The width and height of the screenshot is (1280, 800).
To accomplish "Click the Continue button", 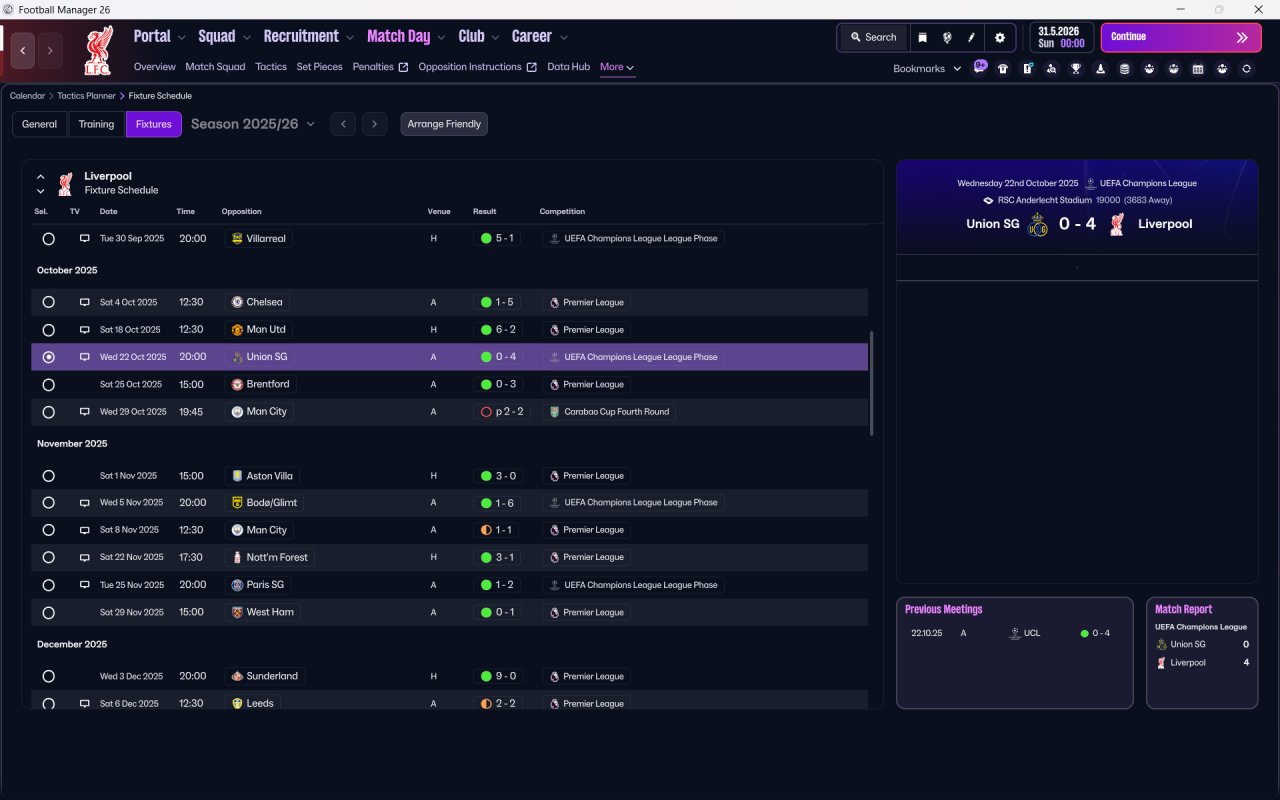I will pos(1181,37).
